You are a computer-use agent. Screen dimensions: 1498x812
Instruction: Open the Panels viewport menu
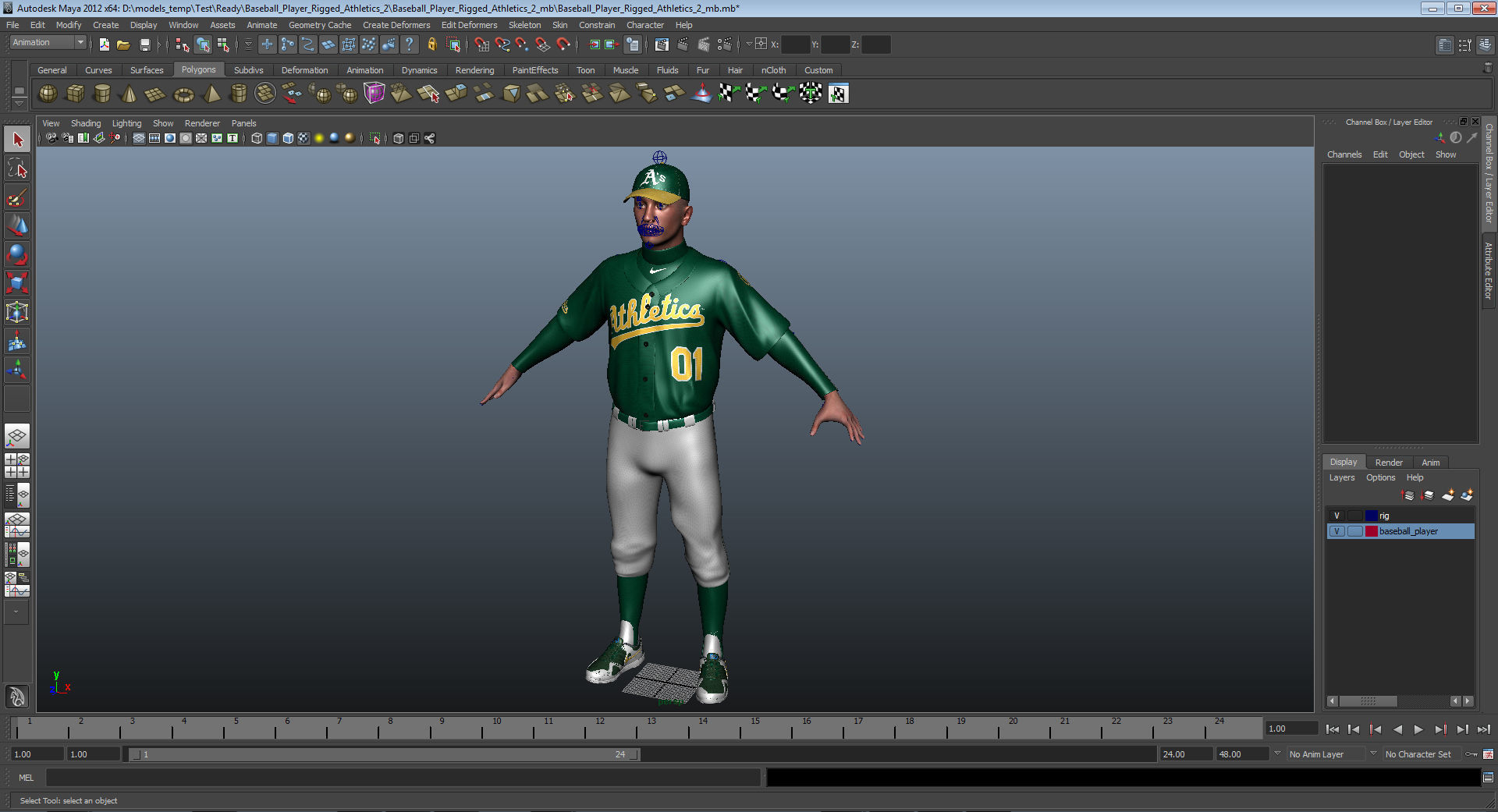(243, 123)
